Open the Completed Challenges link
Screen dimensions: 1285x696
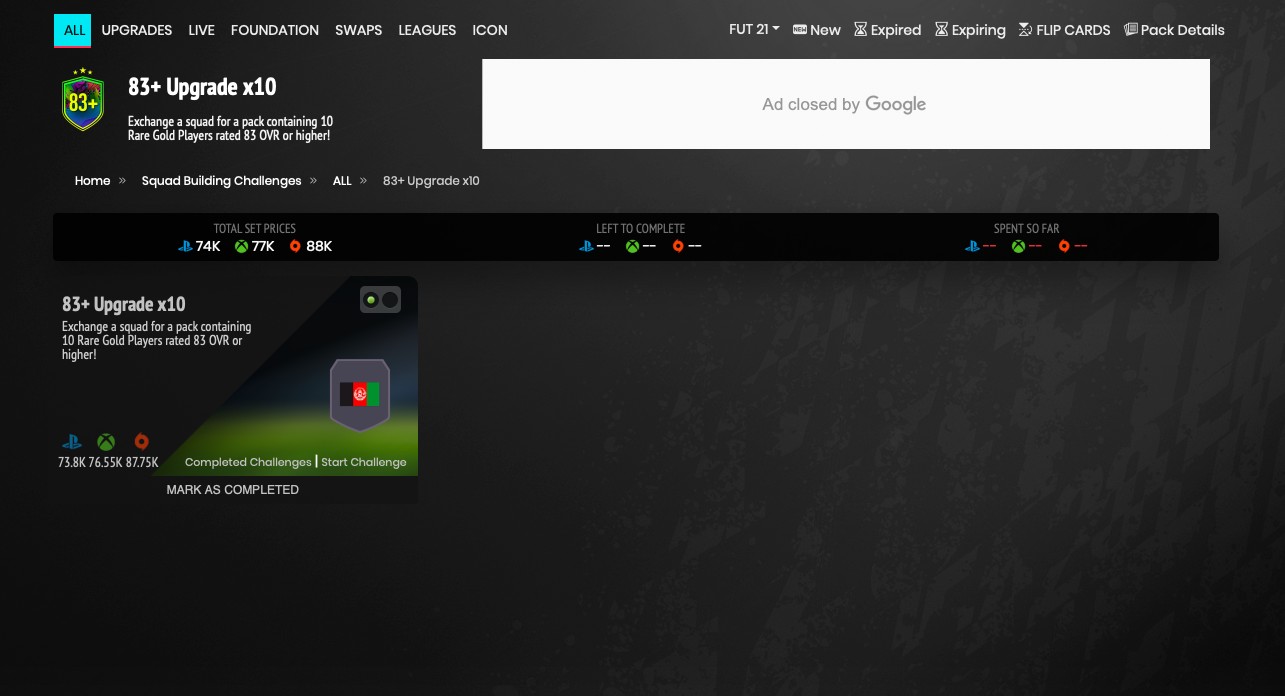[x=248, y=462]
